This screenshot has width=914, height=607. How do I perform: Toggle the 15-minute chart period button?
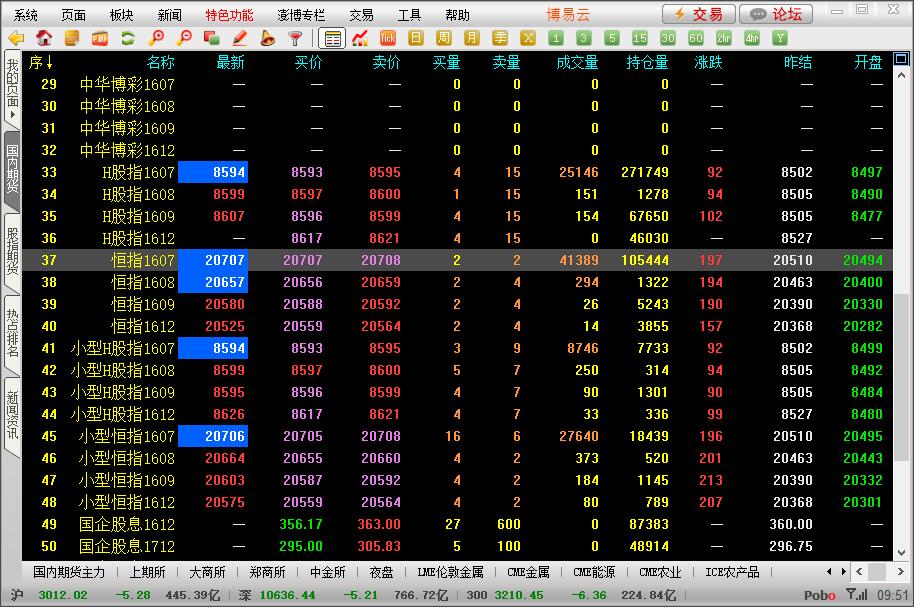[640, 38]
